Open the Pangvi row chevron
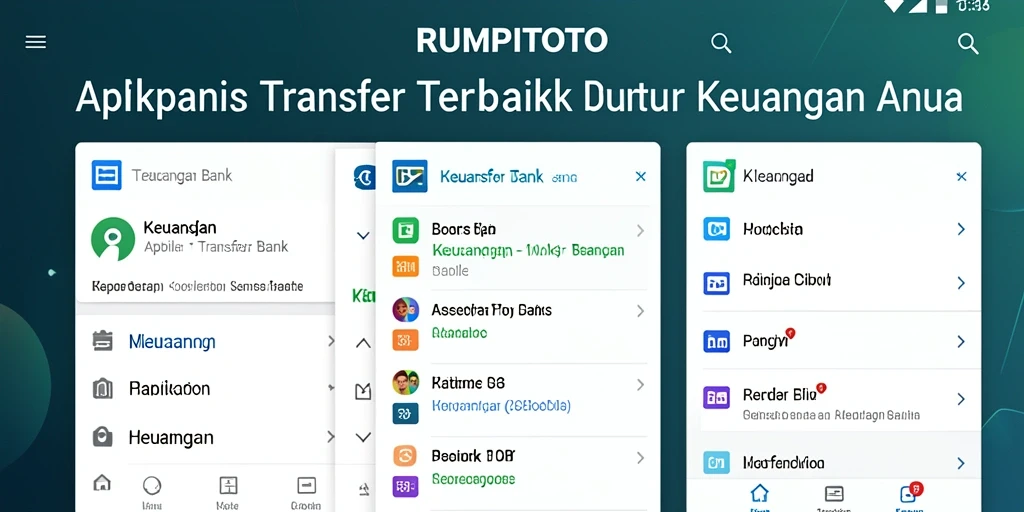This screenshot has height=512, width=1024. pyautogui.click(x=961, y=342)
